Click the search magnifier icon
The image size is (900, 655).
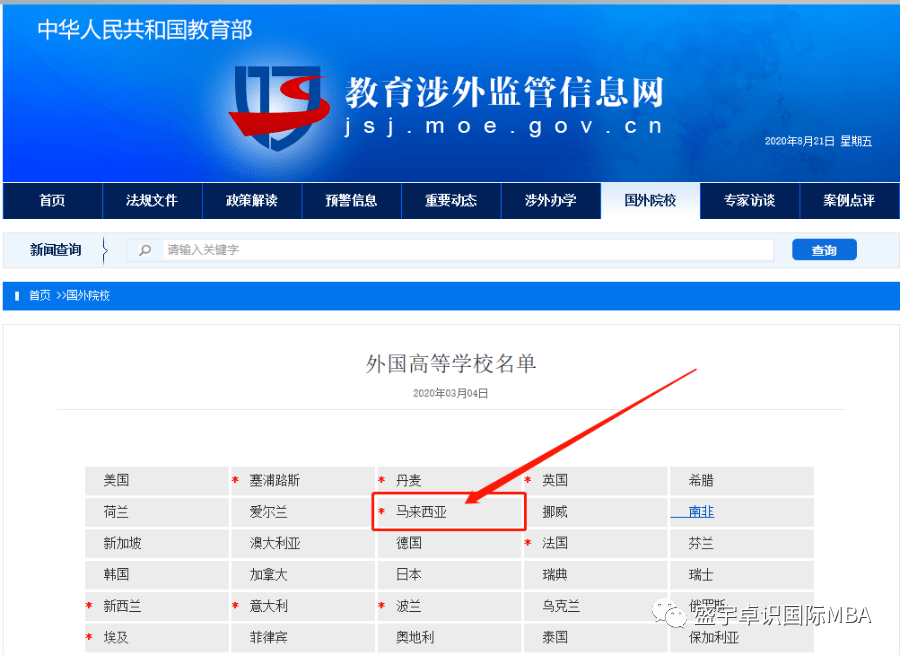tap(145, 250)
